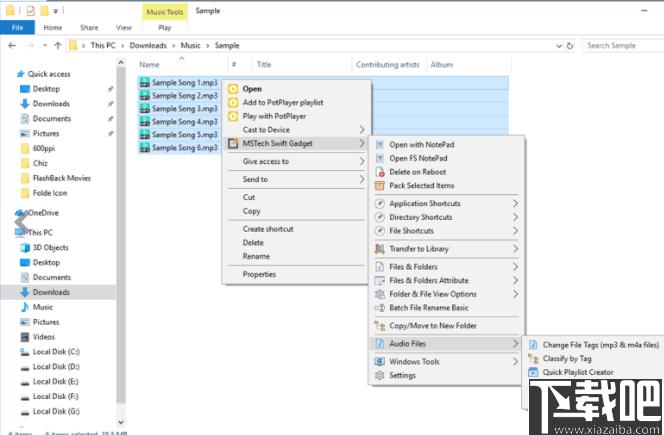Viewport: 664px width, 435px height.
Task: Open the Share ribbon tab
Action: (x=88, y=28)
